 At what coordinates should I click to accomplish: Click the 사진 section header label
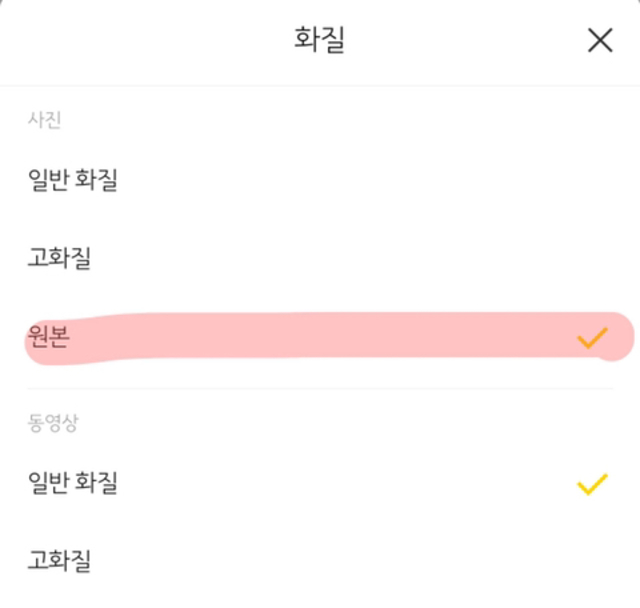[x=45, y=120]
